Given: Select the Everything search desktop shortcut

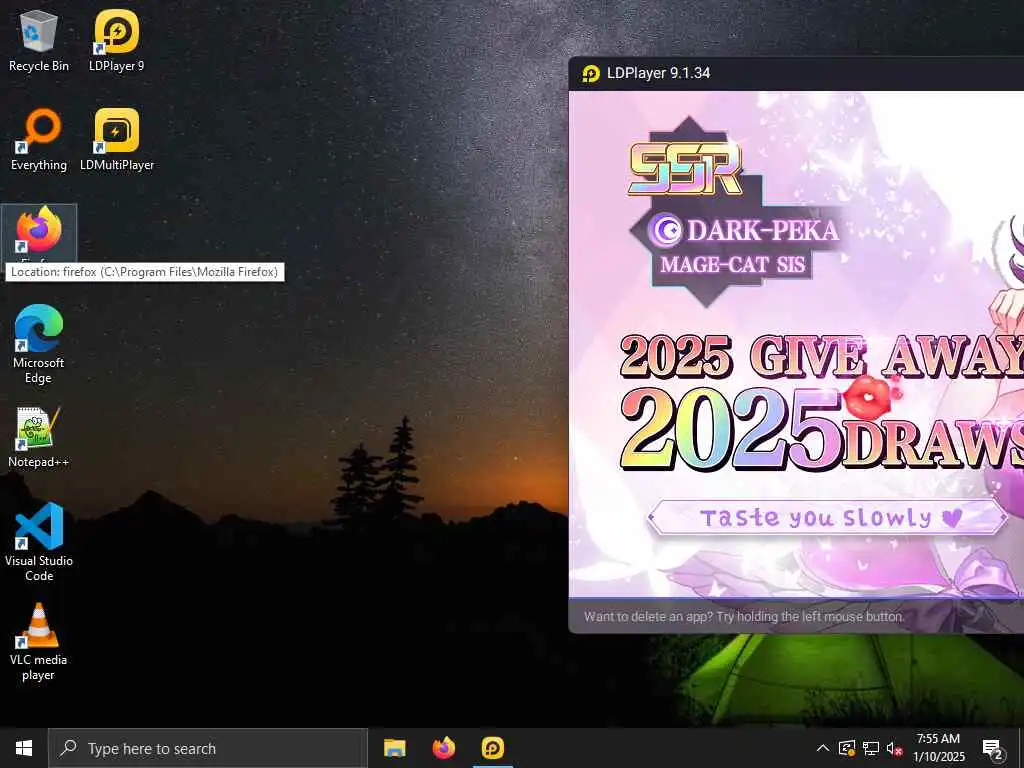Looking at the screenshot, I should coord(39,140).
